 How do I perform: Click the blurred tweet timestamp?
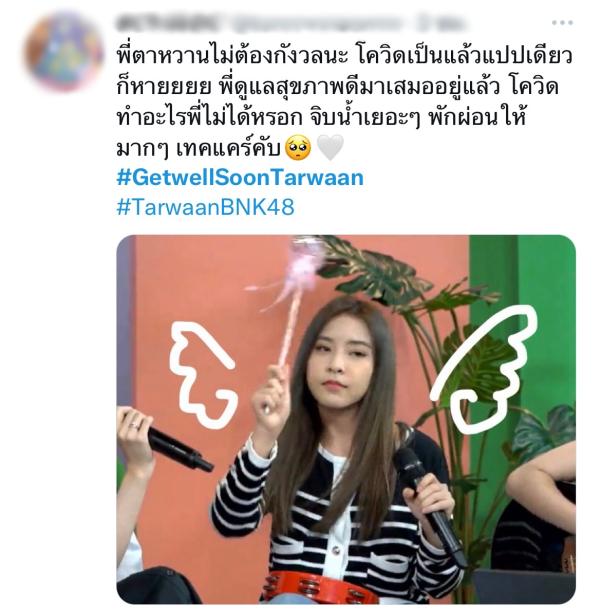tap(443, 23)
